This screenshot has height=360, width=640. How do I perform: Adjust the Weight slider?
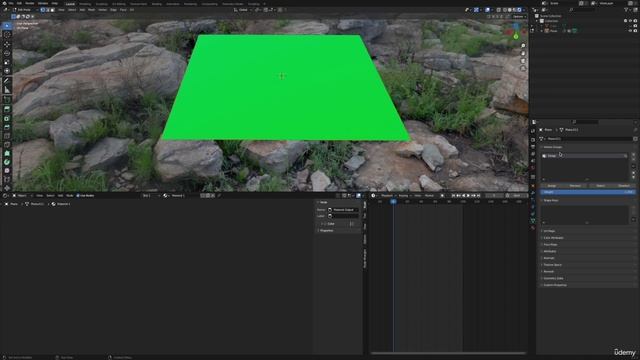(x=588, y=192)
